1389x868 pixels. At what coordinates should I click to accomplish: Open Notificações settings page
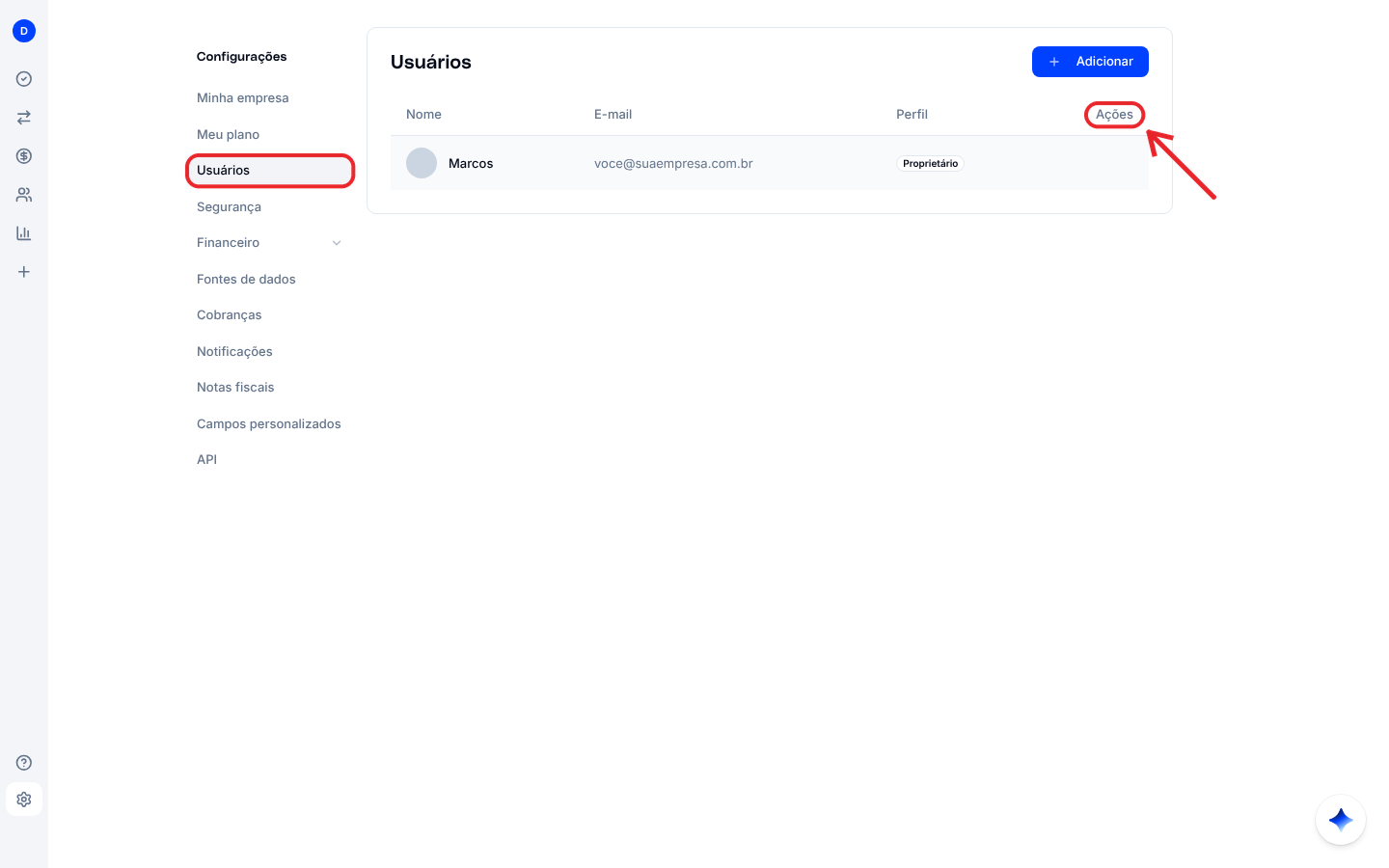(x=235, y=352)
